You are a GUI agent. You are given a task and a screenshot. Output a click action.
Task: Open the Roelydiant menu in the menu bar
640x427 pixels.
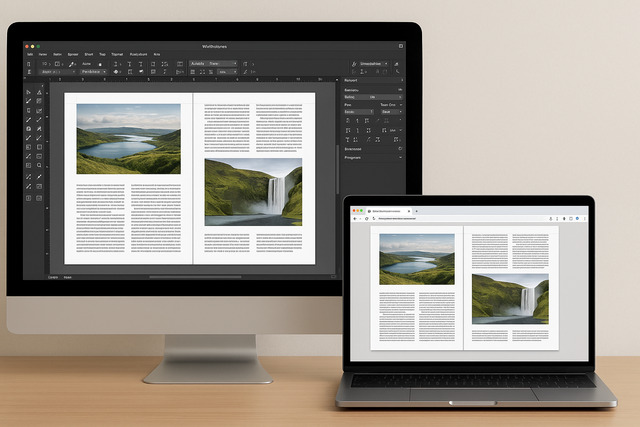138,54
